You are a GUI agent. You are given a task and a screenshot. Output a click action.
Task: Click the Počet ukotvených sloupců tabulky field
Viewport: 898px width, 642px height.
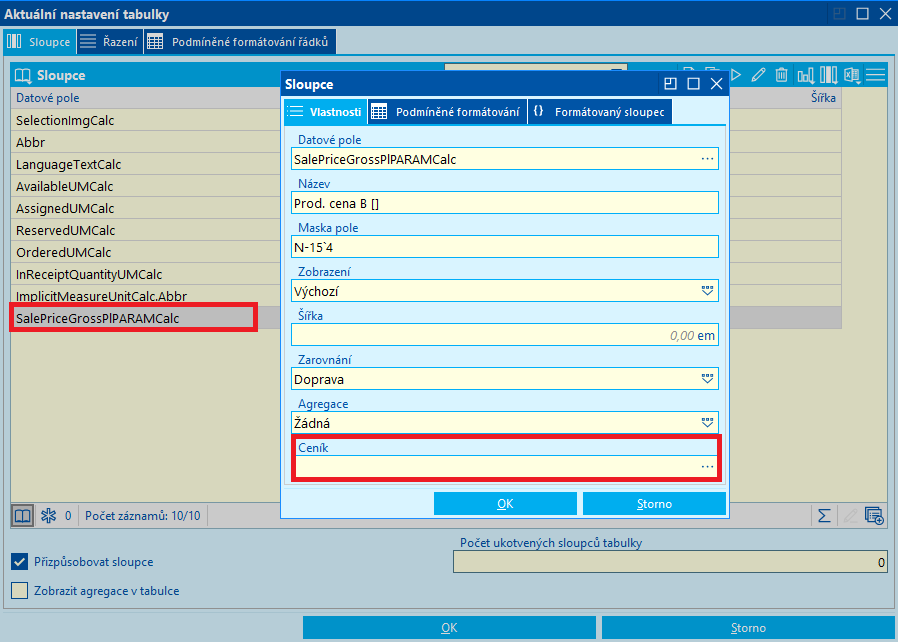click(670, 562)
